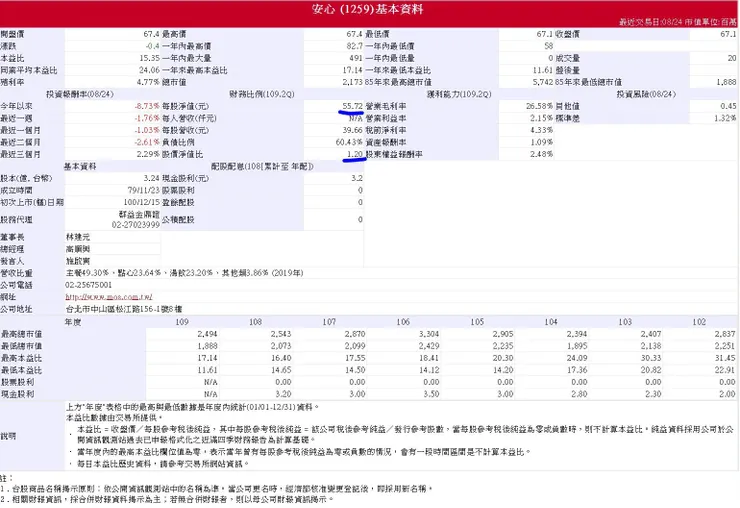This screenshot has height=508, width=740.
Task: Click the '85年來最高總市值' value '5,742'
Action: [x=543, y=82]
